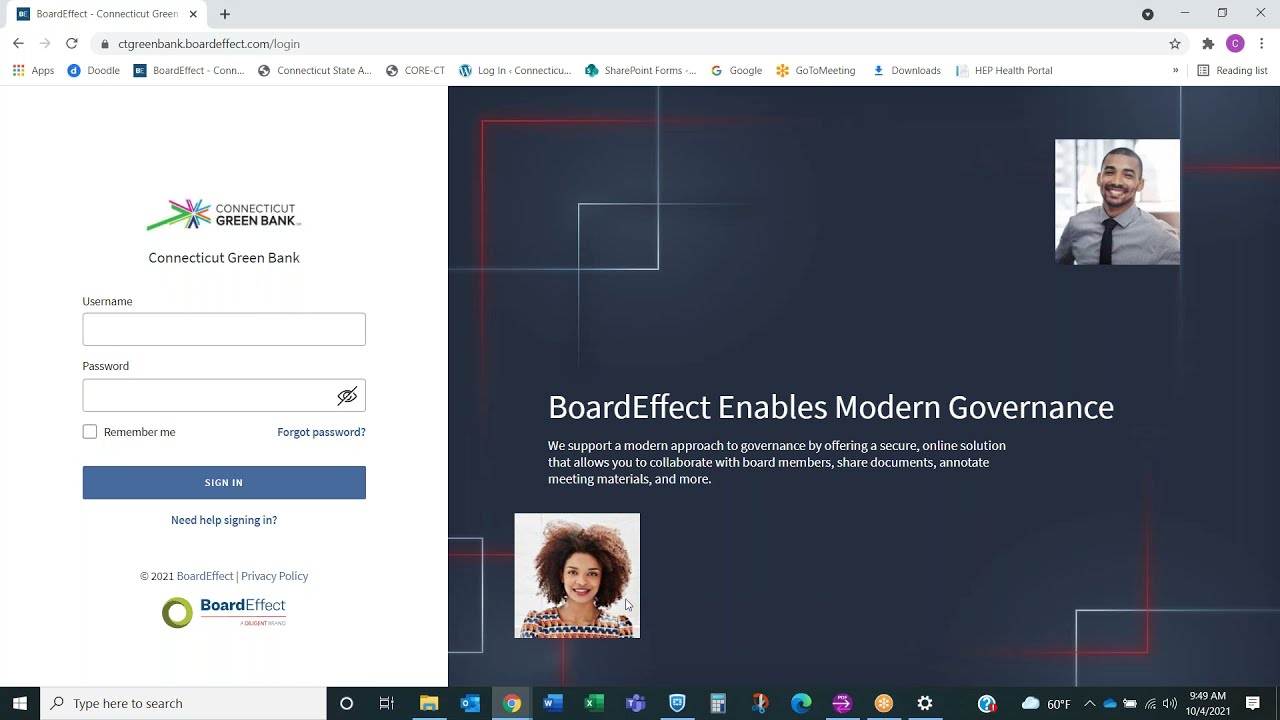1280x720 pixels.
Task: Open Excel from taskbar
Action: click(x=594, y=703)
